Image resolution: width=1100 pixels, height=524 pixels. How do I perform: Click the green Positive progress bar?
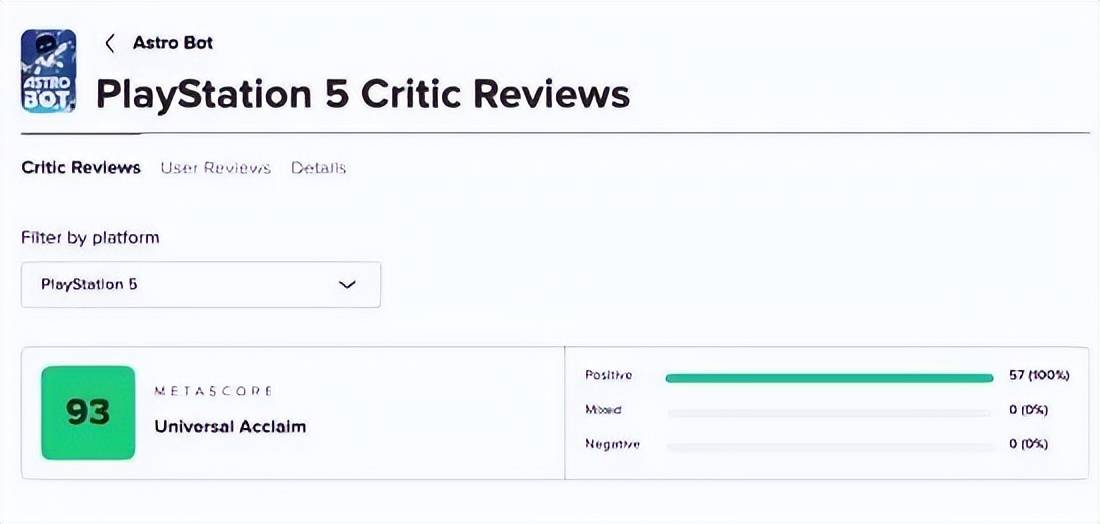tap(829, 378)
